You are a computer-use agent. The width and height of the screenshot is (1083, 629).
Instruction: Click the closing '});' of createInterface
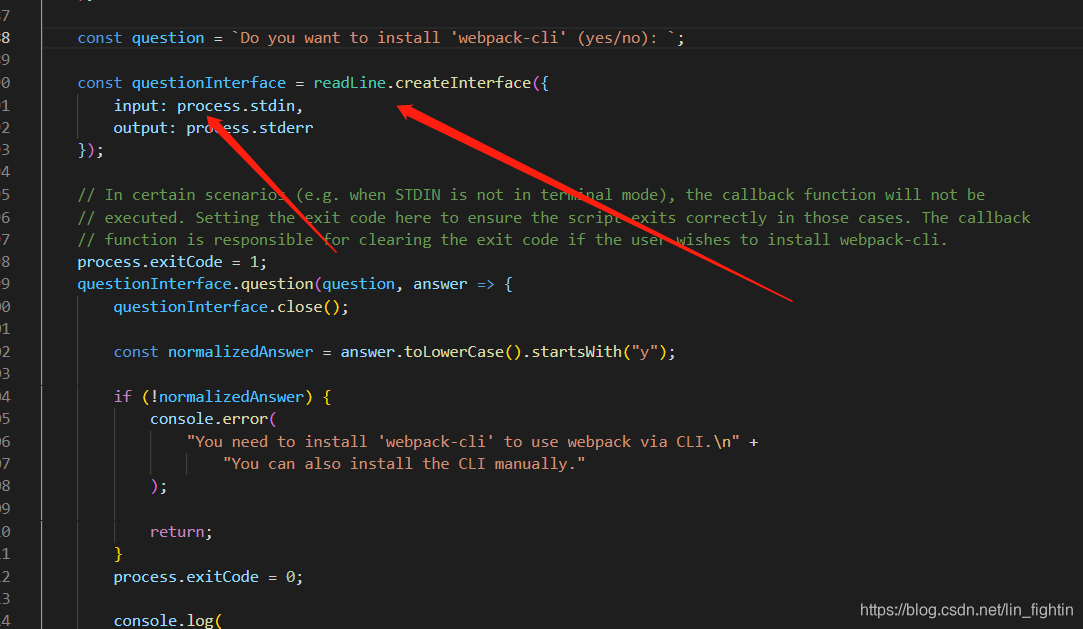click(90, 150)
